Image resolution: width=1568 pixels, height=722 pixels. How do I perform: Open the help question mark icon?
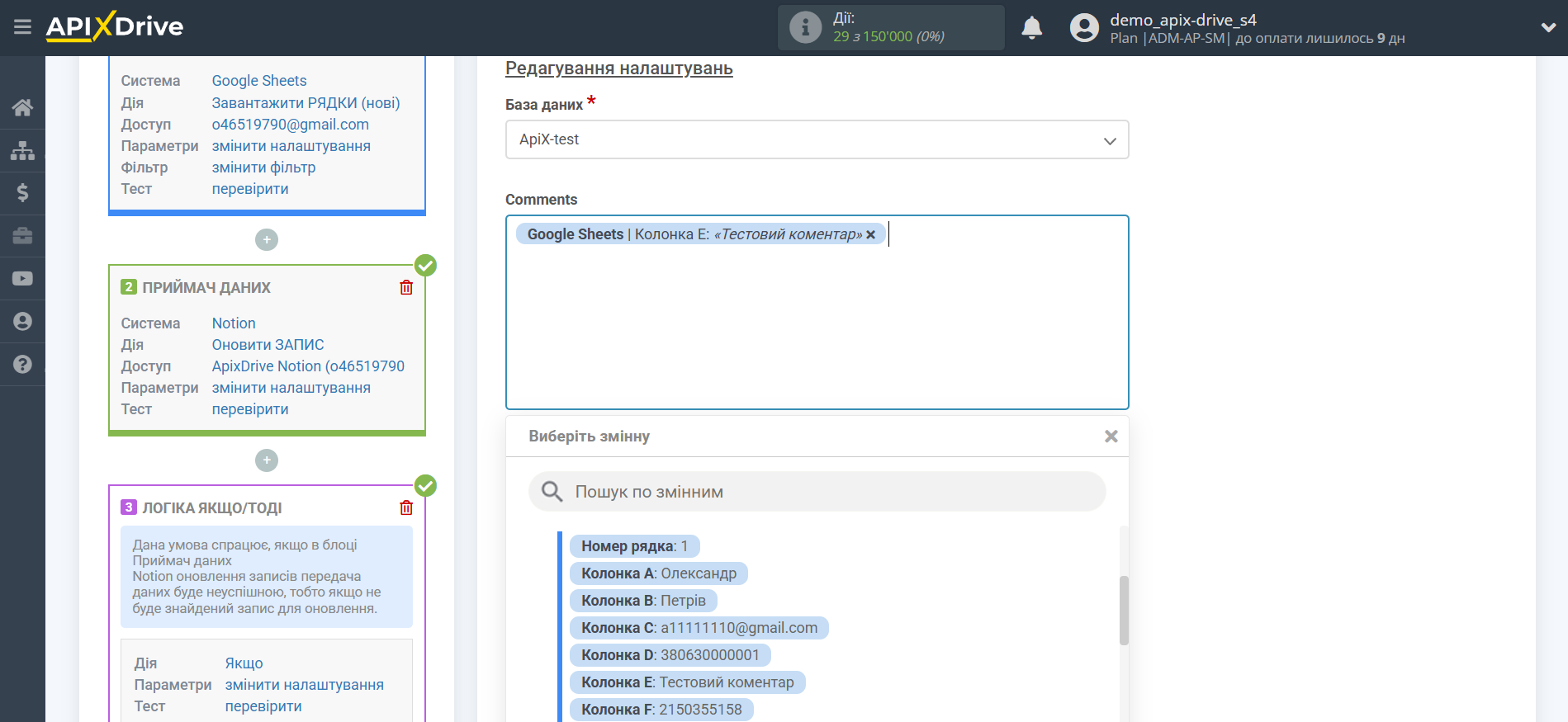[x=22, y=364]
